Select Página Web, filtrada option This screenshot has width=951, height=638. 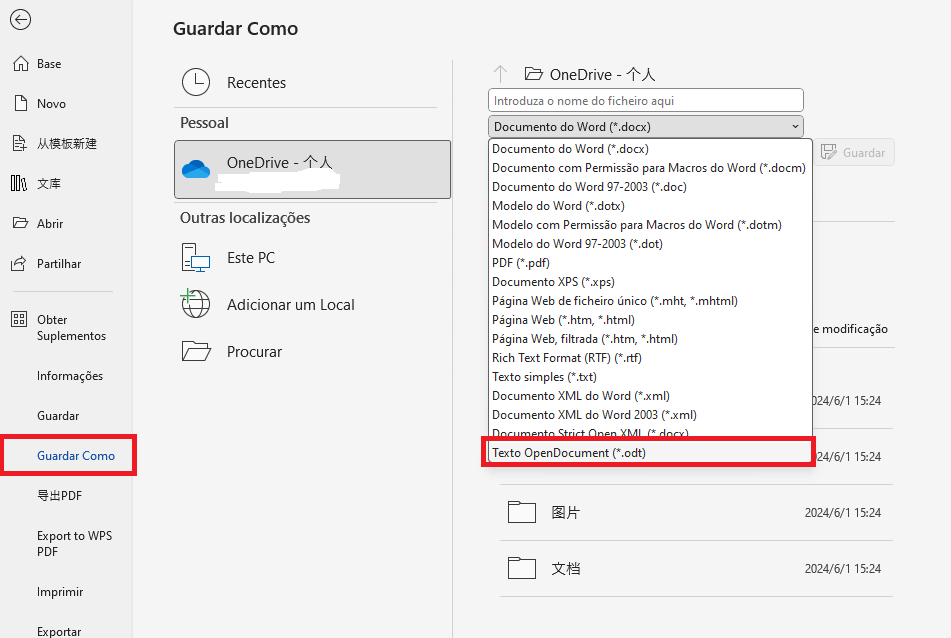[x=650, y=338]
